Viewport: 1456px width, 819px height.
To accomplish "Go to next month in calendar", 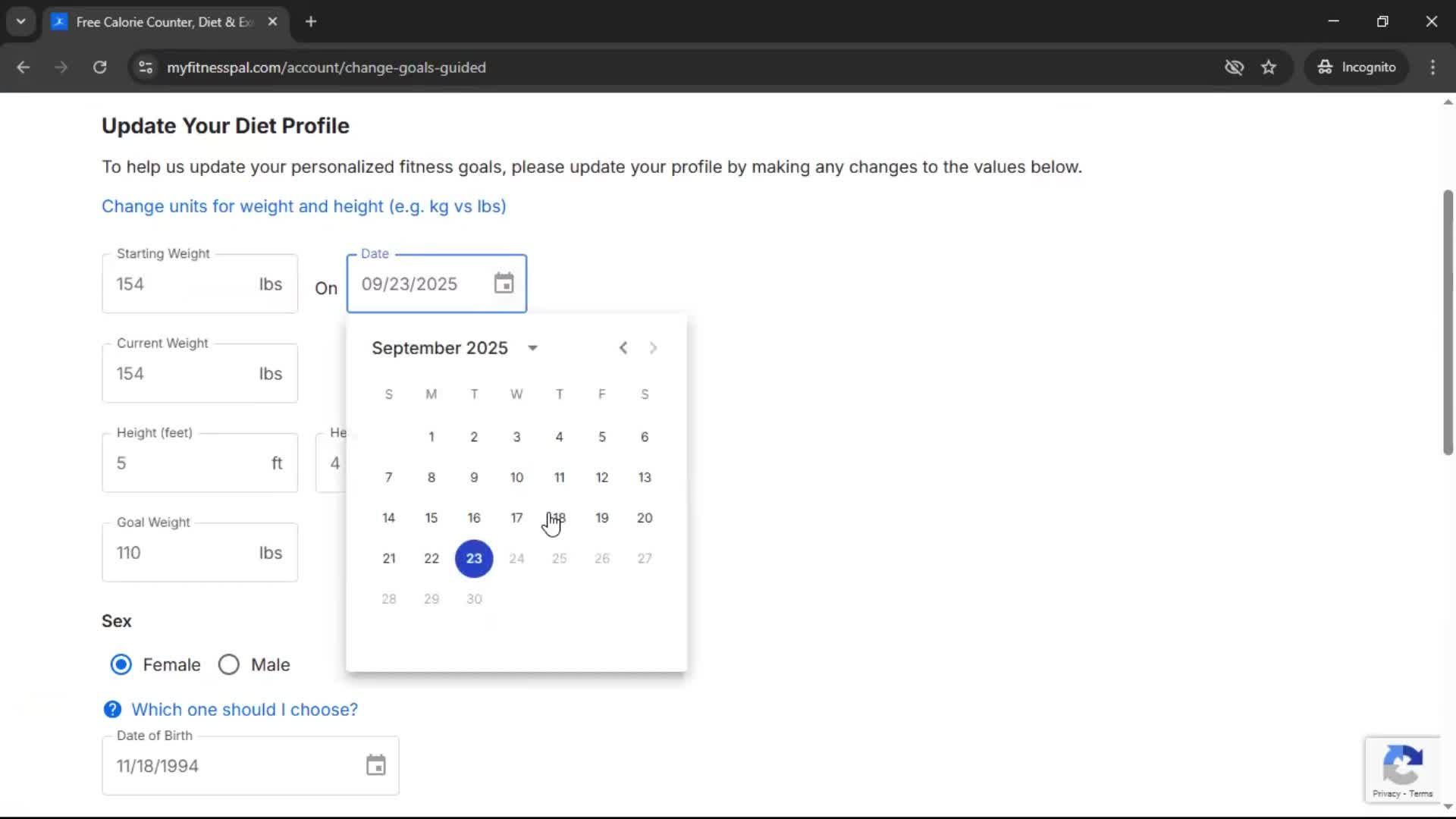I will click(653, 348).
